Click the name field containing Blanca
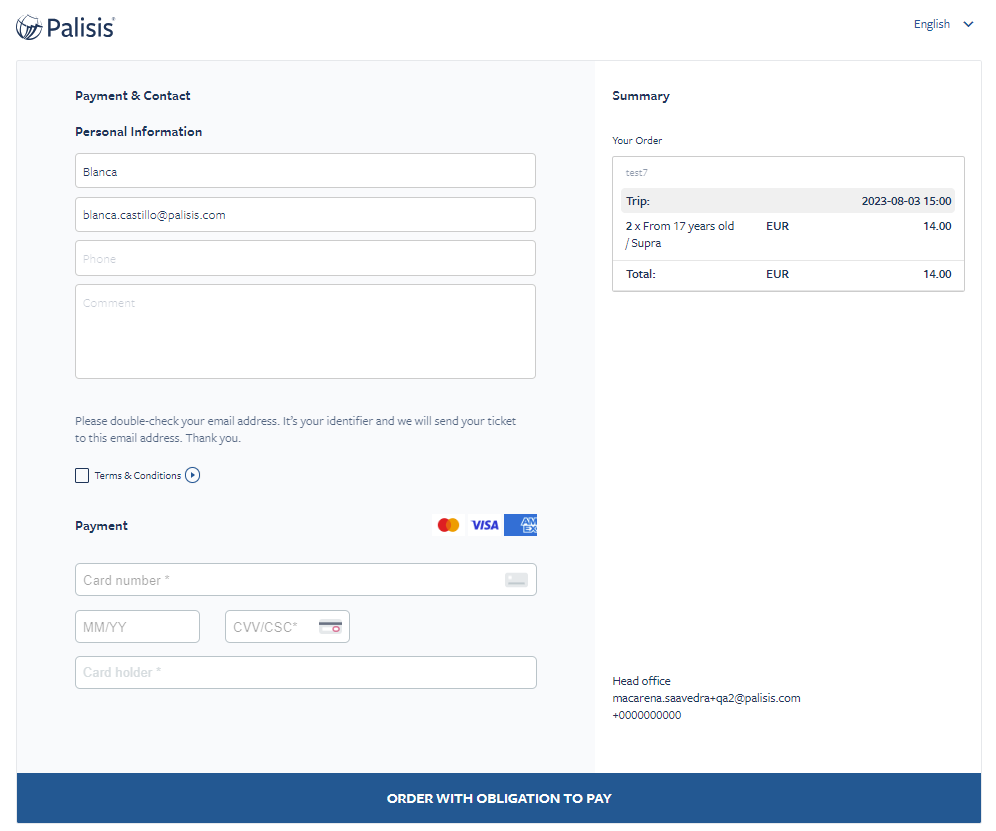This screenshot has height=831, width=996. coord(305,171)
